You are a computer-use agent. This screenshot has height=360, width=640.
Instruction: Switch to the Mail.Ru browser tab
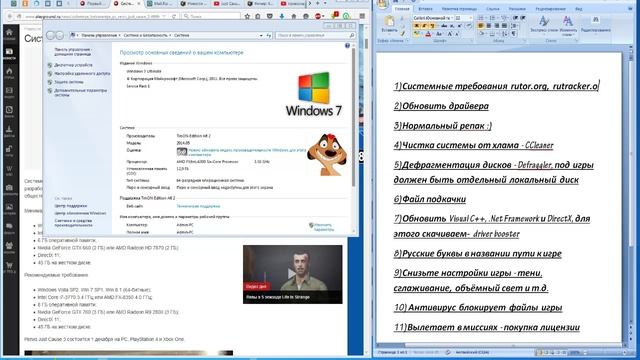point(159,4)
